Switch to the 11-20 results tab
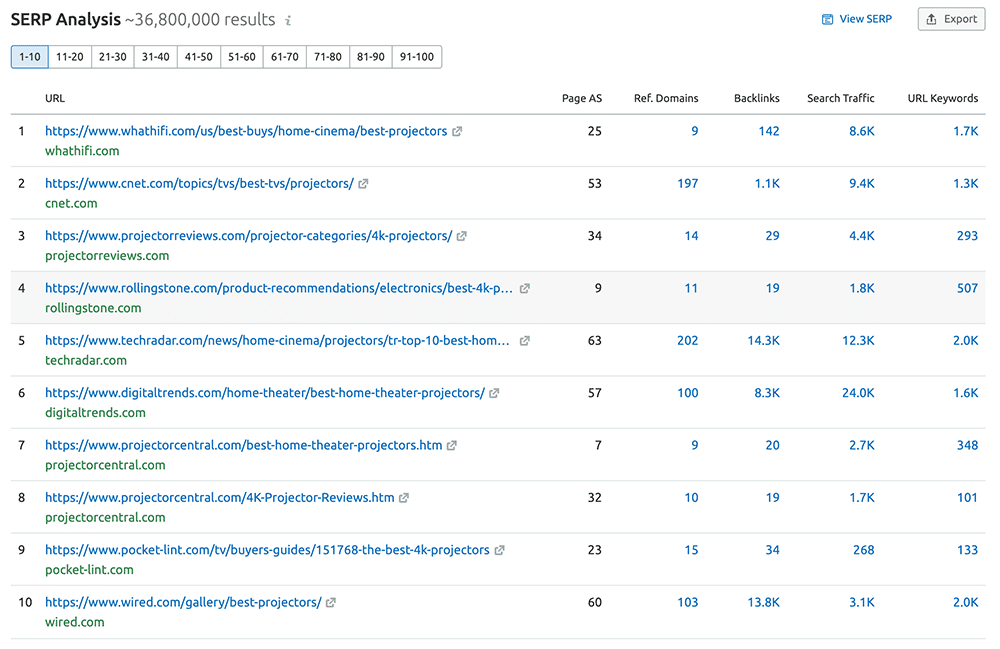The width and height of the screenshot is (1000, 649). [70, 57]
